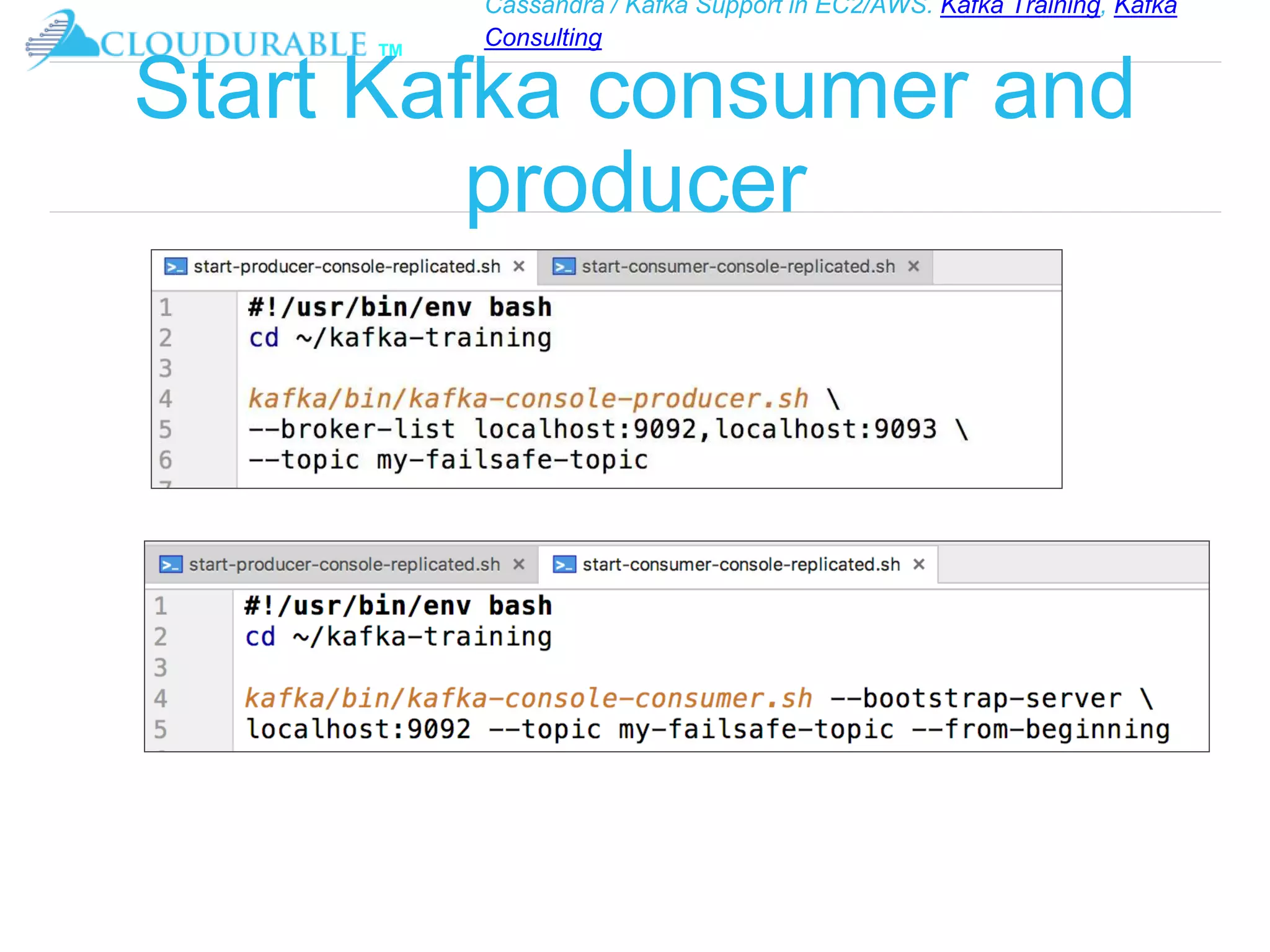Screen dimensions: 1270x952
Task: Switch to start-consumer-console-replicated.sh tab in top editor
Action: [x=738, y=267]
